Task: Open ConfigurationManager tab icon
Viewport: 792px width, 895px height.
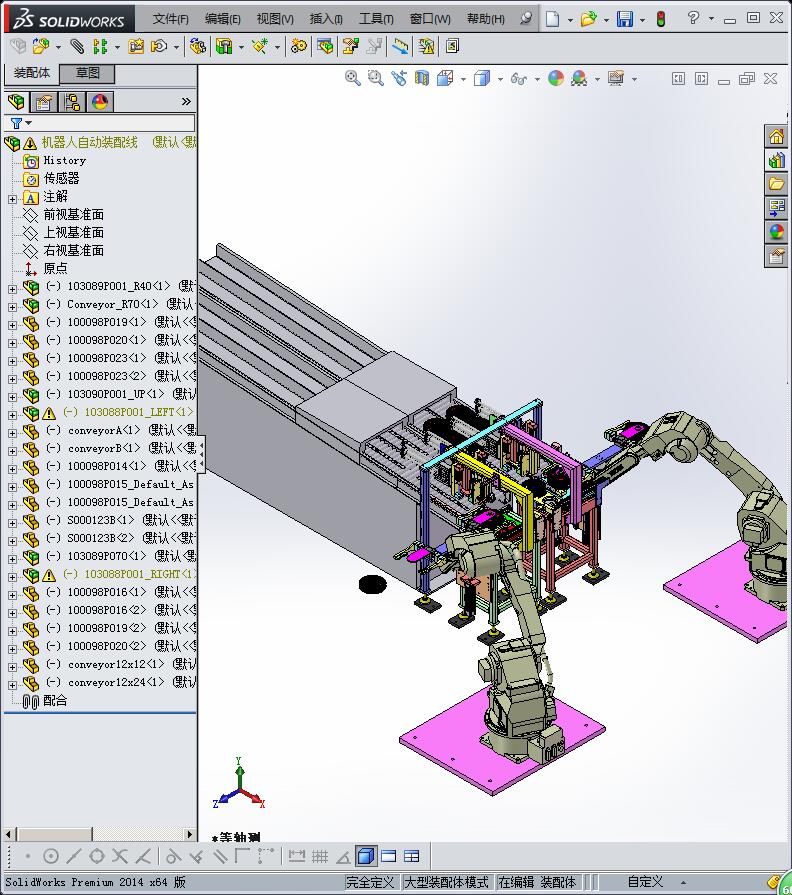Action: 72,102
